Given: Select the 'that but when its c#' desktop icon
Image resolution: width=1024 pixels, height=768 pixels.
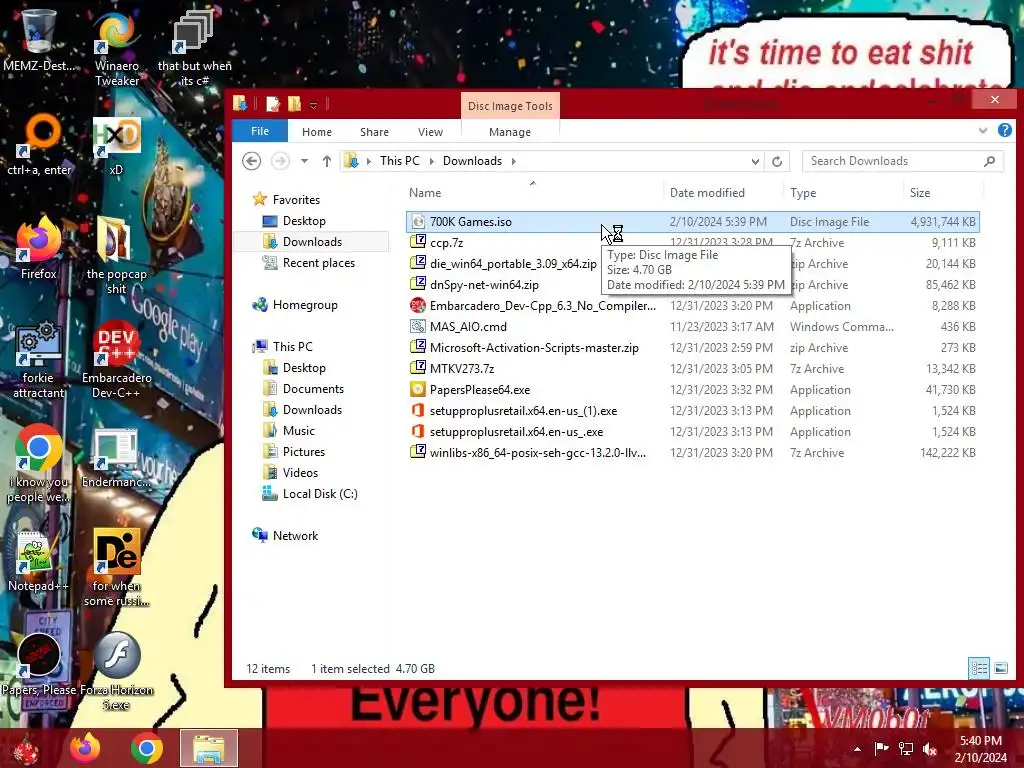Looking at the screenshot, I should [x=194, y=47].
